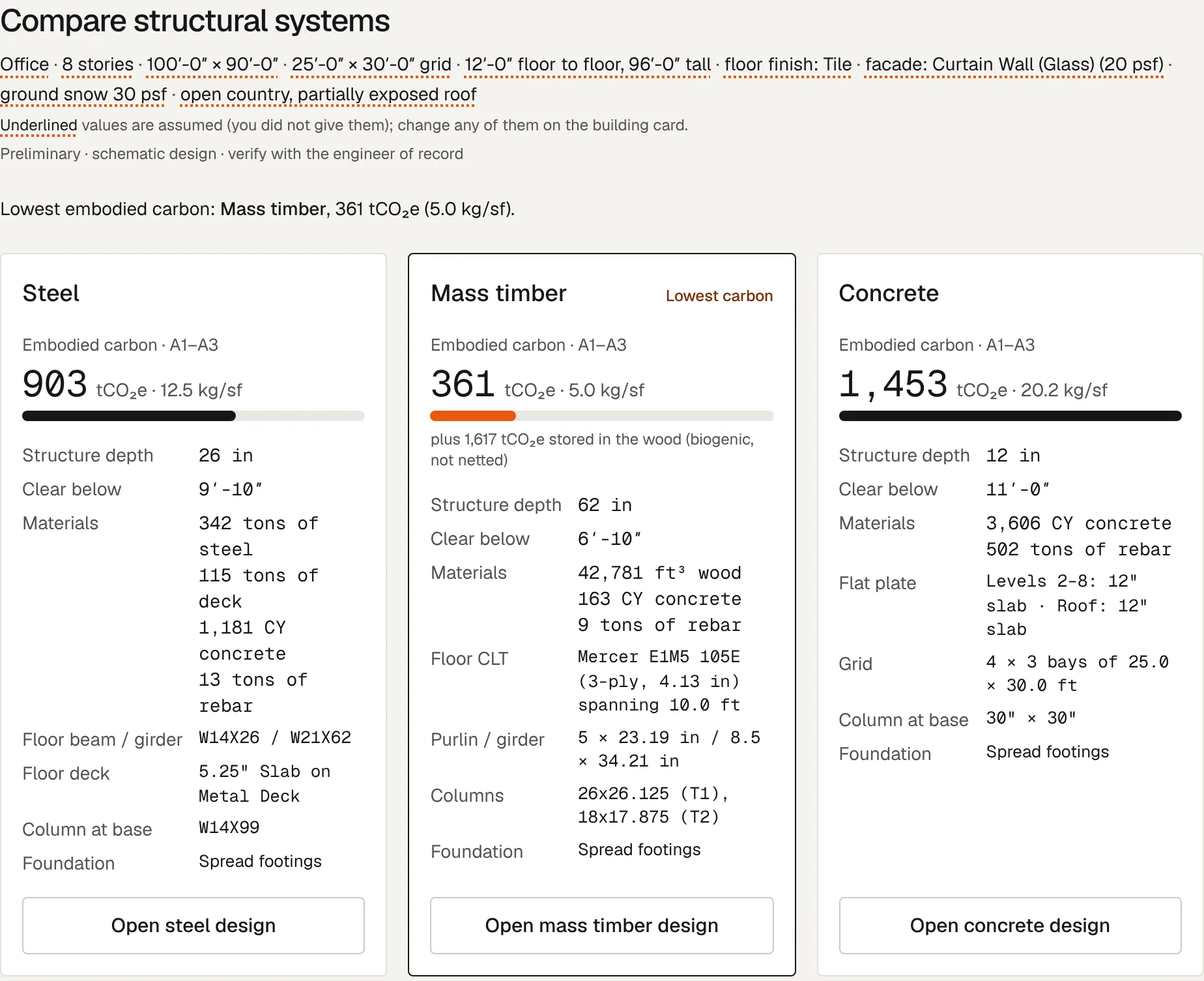This screenshot has width=1204, height=981.
Task: Click the '30" × 30"' column at base value
Action: pos(1031,718)
